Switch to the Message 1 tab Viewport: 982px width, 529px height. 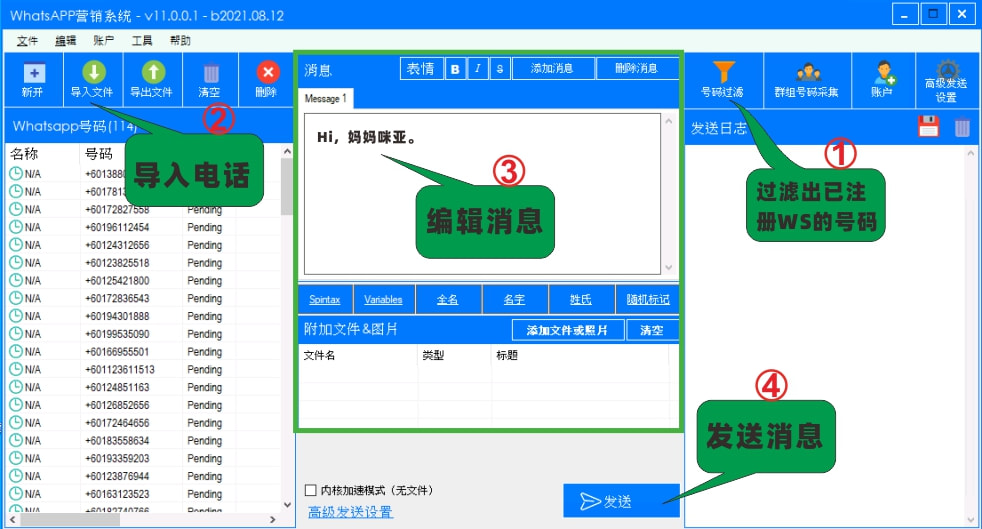pyautogui.click(x=326, y=98)
